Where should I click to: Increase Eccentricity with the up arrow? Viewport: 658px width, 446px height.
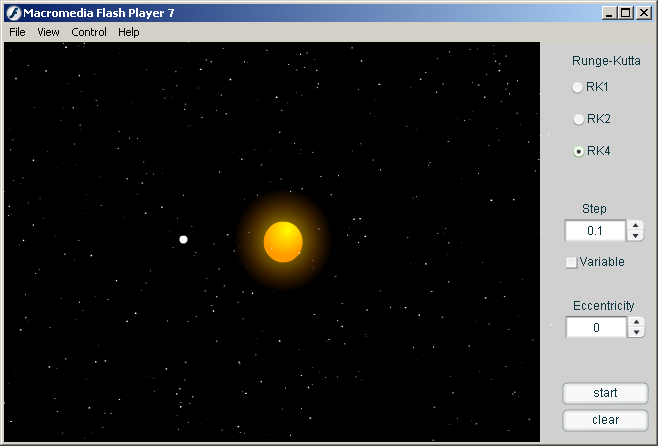coord(636,322)
